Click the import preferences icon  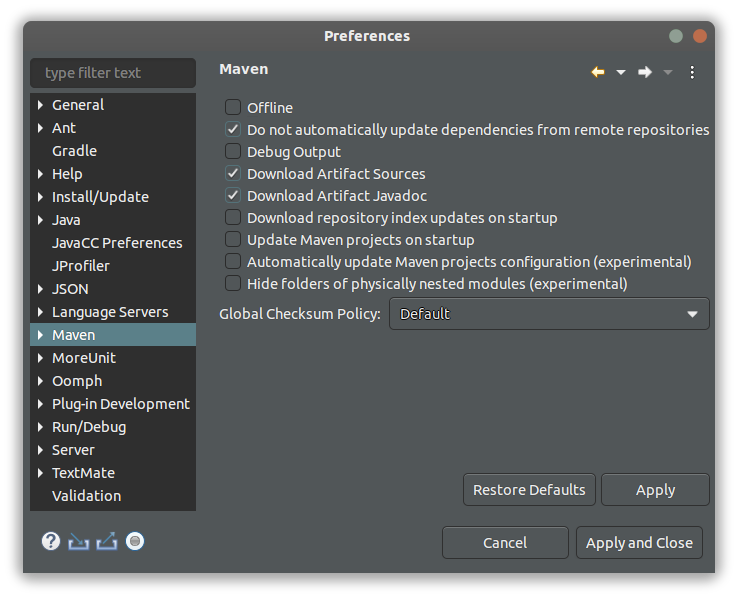click(79, 542)
